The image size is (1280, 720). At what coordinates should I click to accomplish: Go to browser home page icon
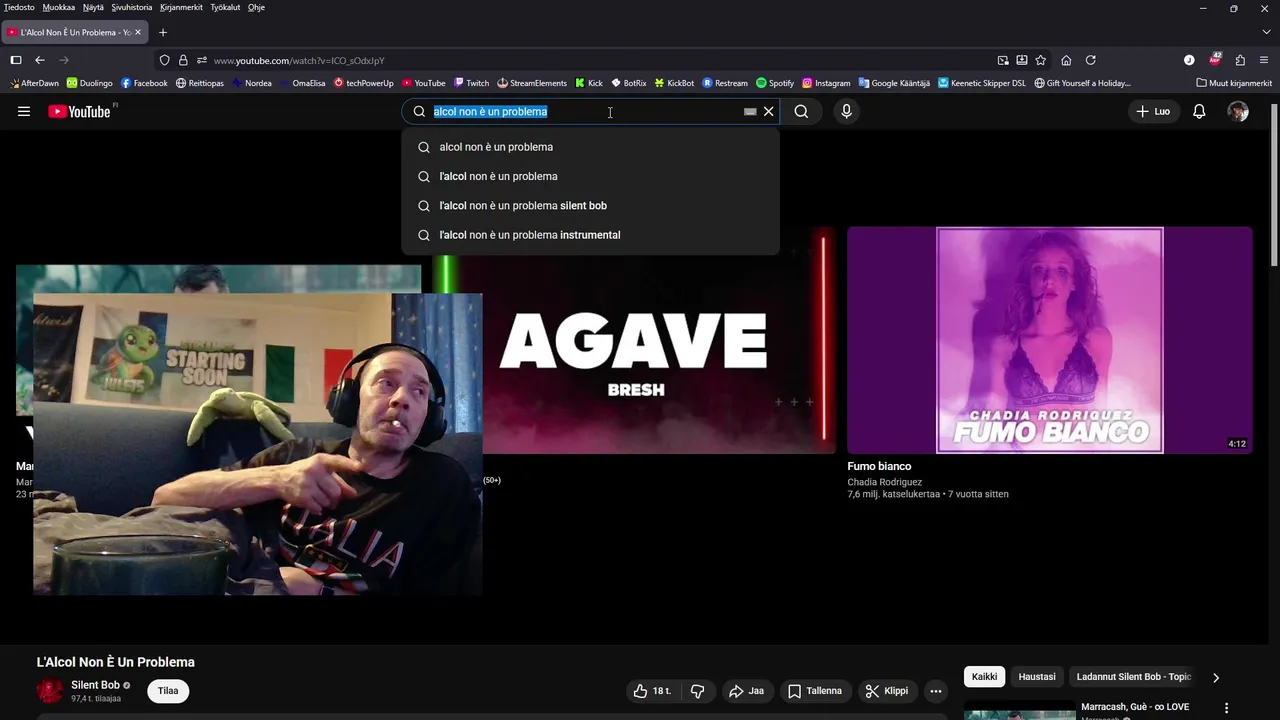(x=1066, y=60)
